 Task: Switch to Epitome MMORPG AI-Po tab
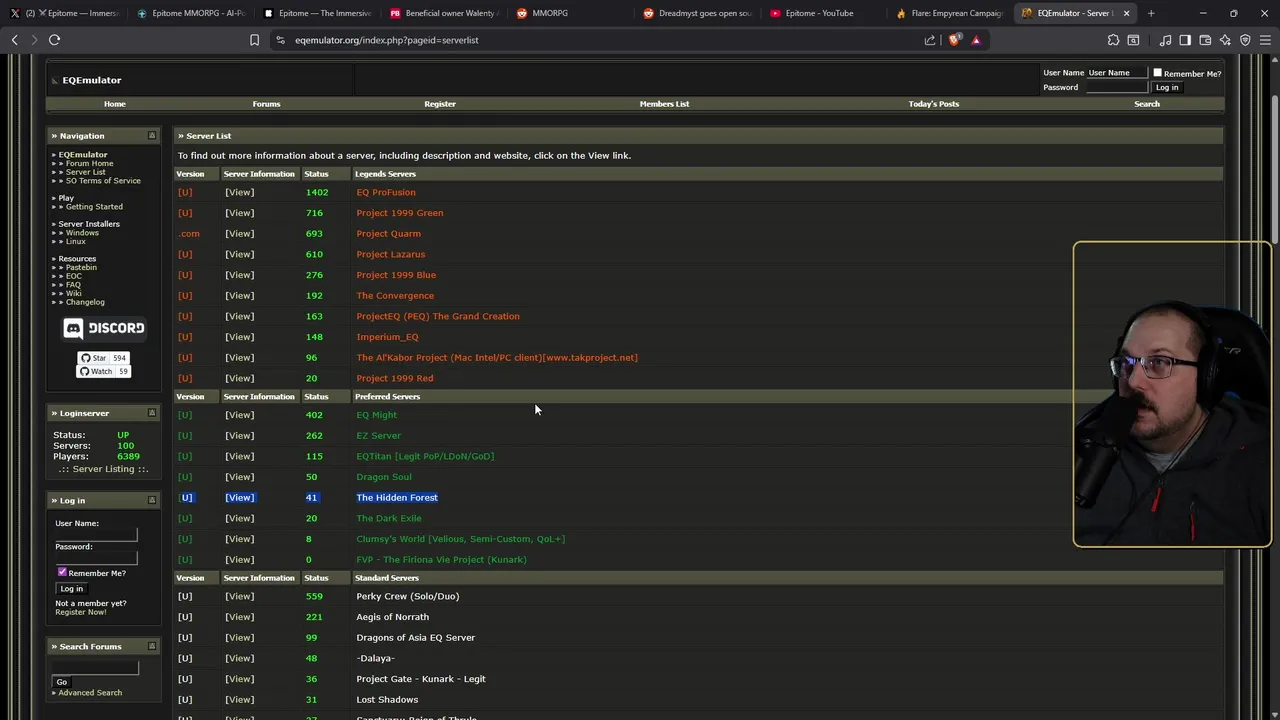click(x=190, y=13)
